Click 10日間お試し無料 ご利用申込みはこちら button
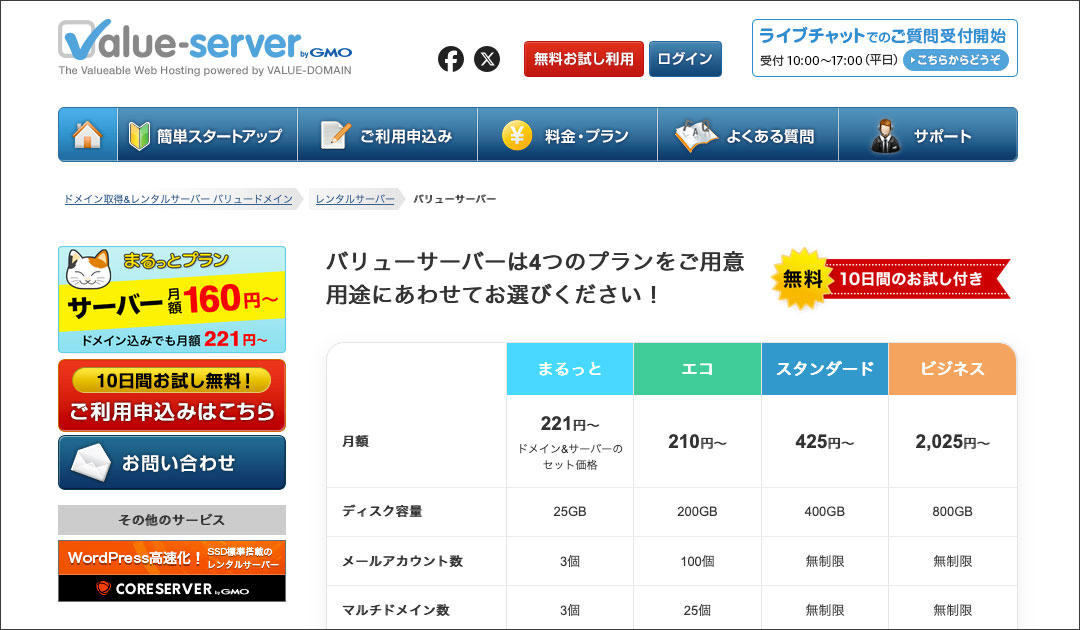The height and width of the screenshot is (630, 1080). (172, 395)
